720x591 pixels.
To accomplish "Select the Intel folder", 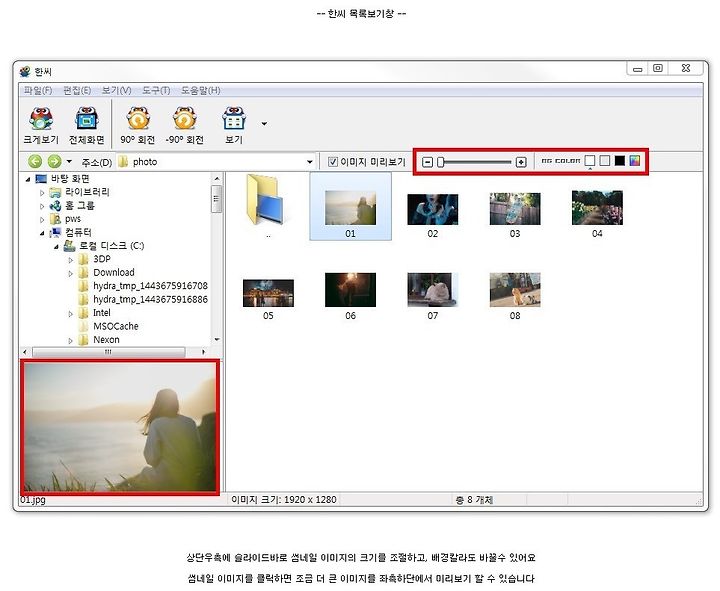I will coord(101,313).
